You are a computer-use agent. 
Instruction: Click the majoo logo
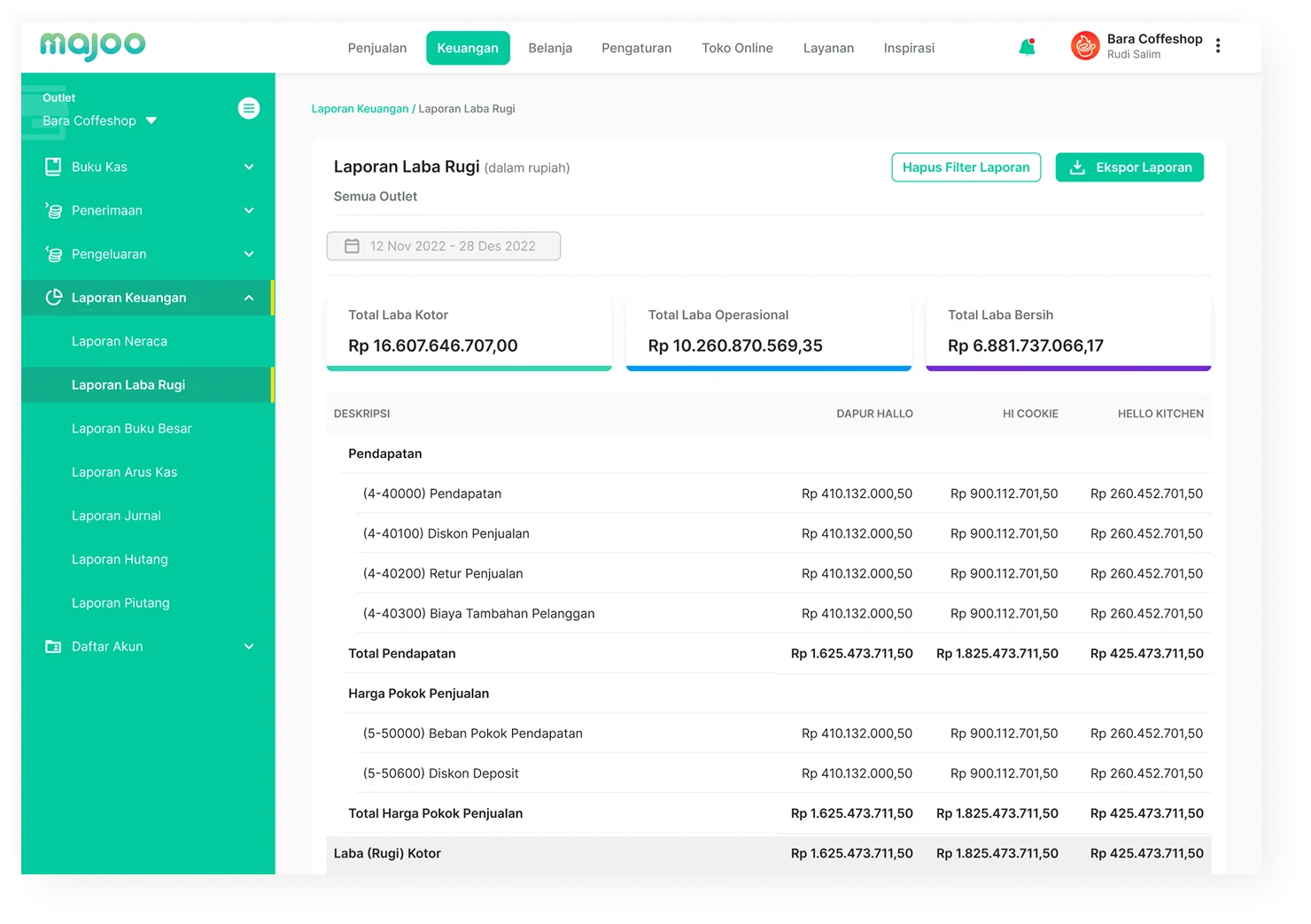tap(93, 46)
